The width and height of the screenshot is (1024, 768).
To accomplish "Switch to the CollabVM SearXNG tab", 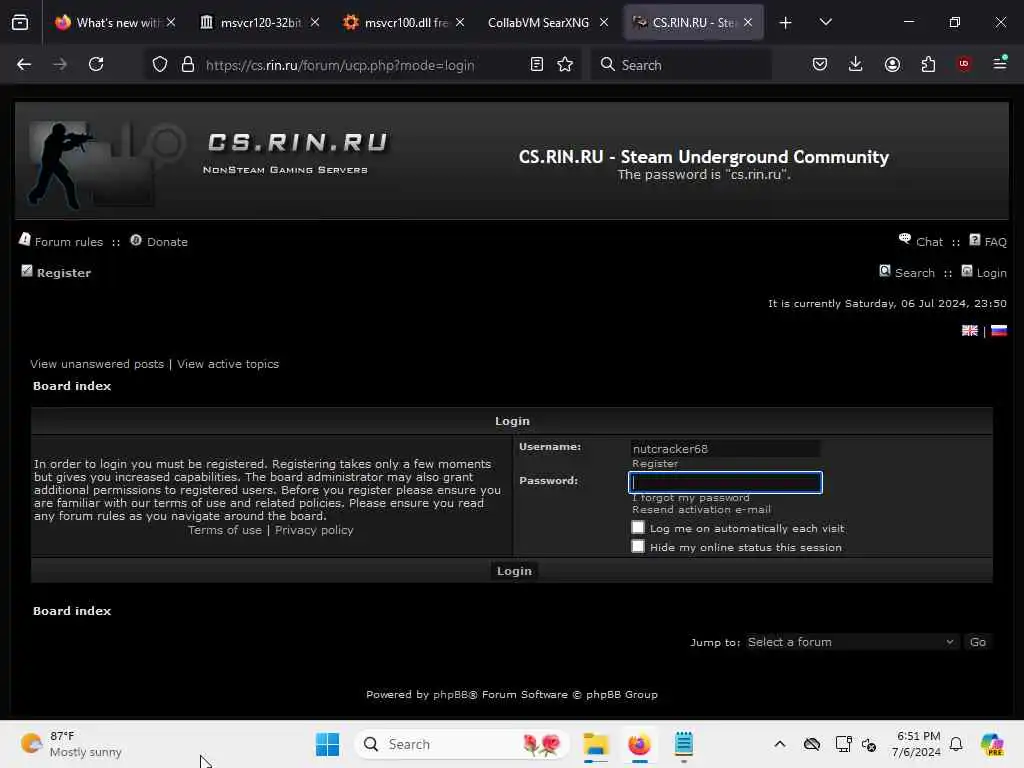I will coord(539,23).
